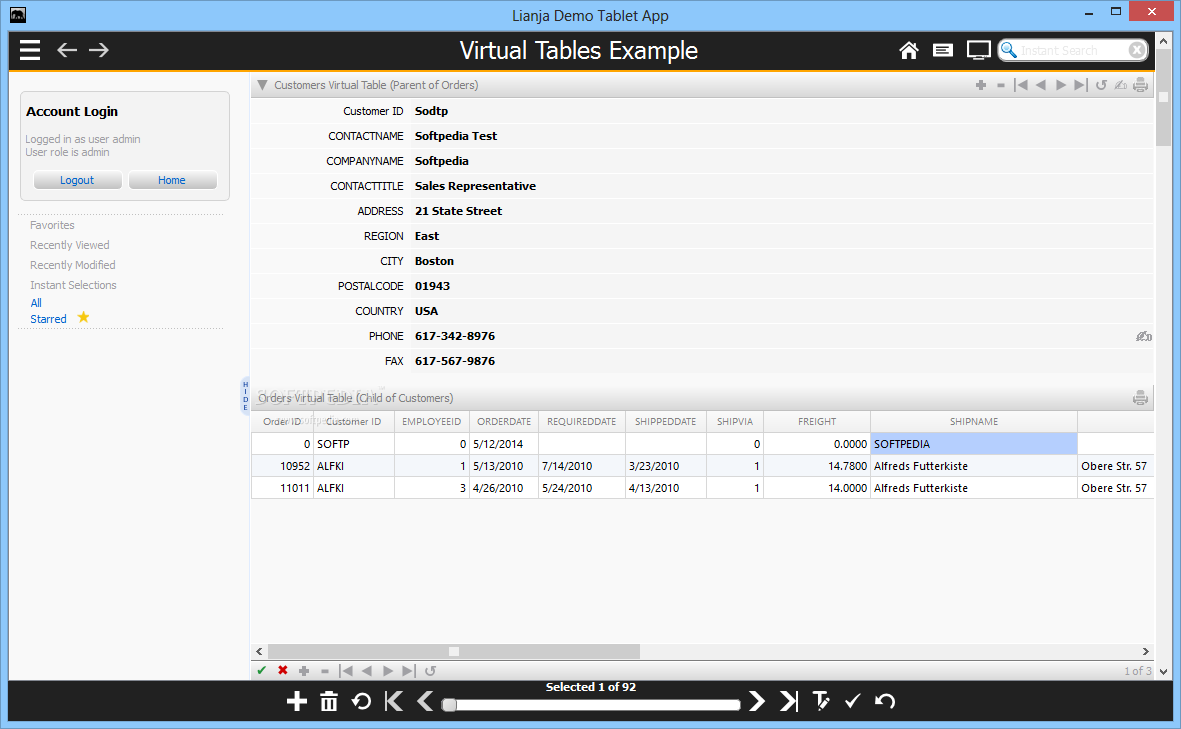
Task: Add a record in the Customers section header
Action: point(981,85)
